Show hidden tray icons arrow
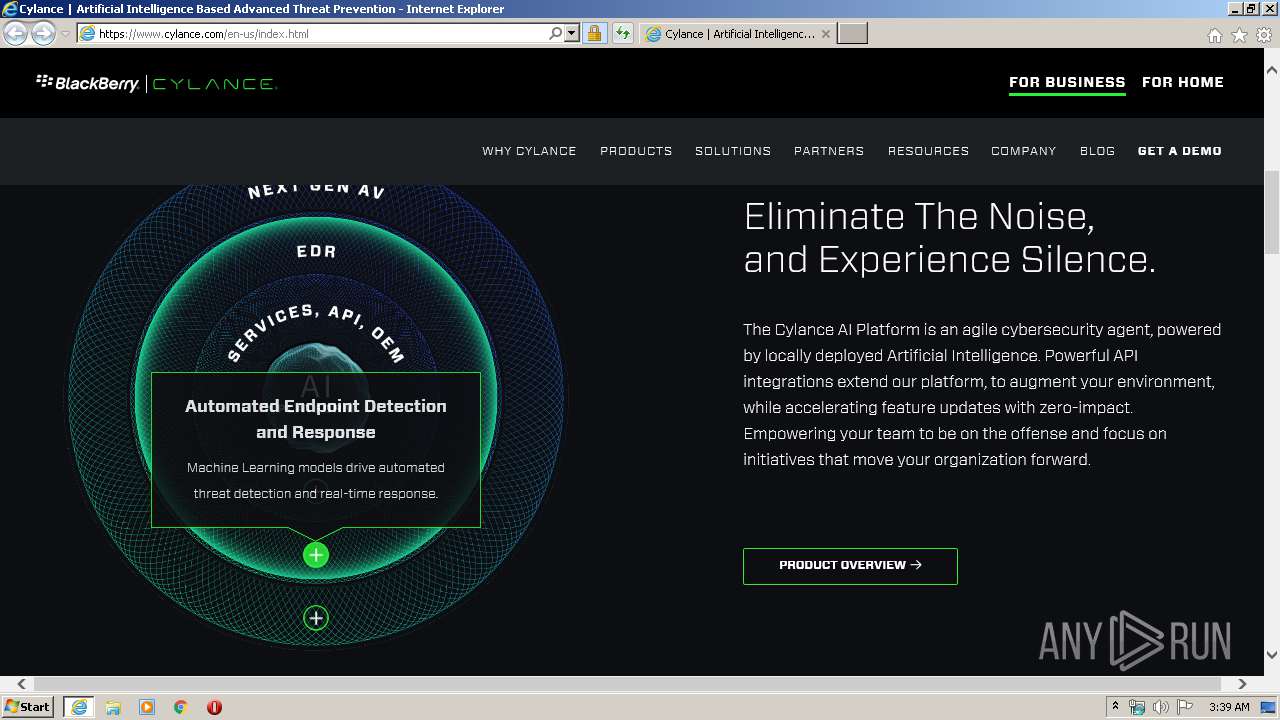 pos(1116,707)
